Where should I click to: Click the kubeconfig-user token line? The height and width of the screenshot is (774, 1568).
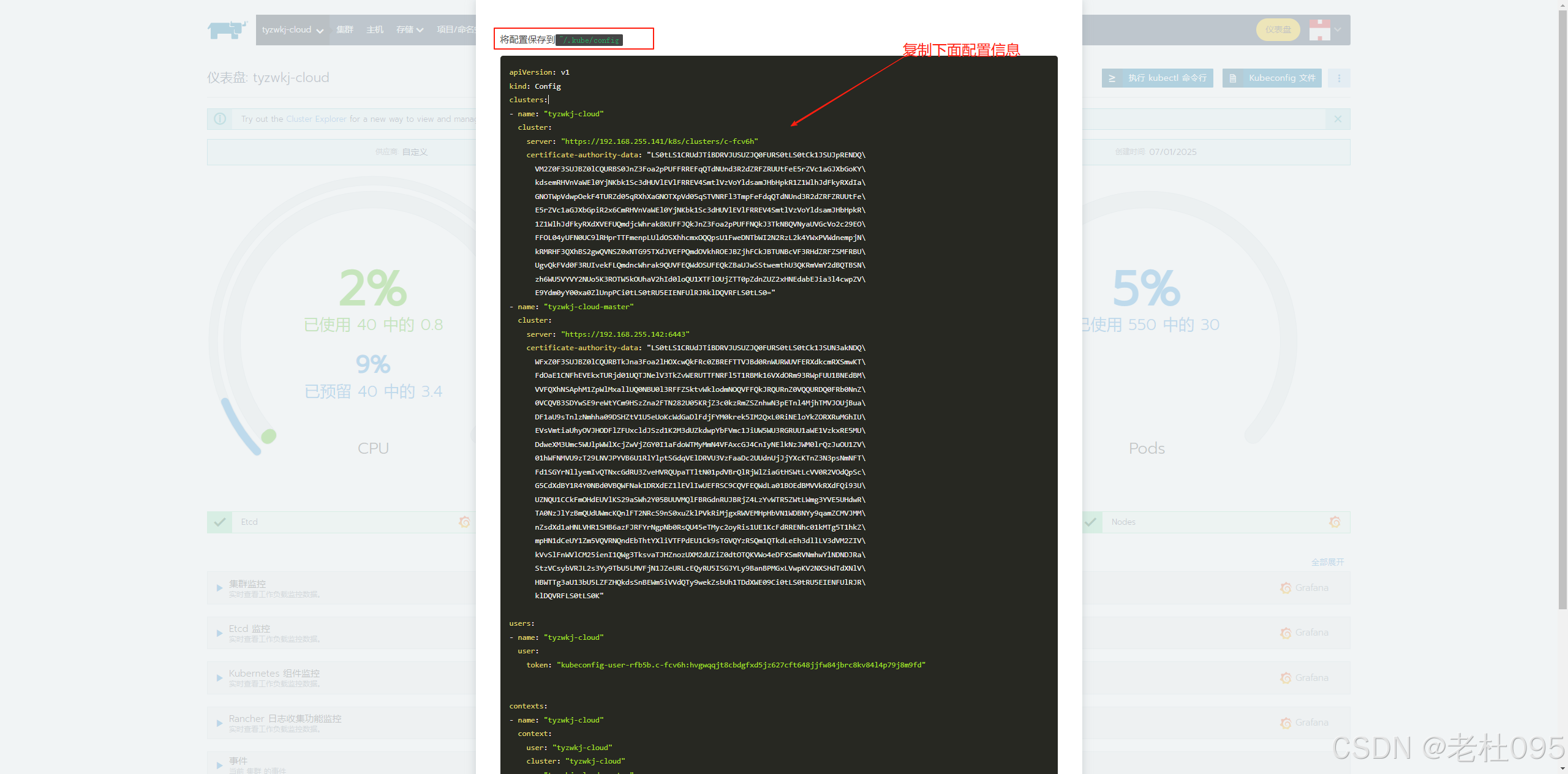726,665
